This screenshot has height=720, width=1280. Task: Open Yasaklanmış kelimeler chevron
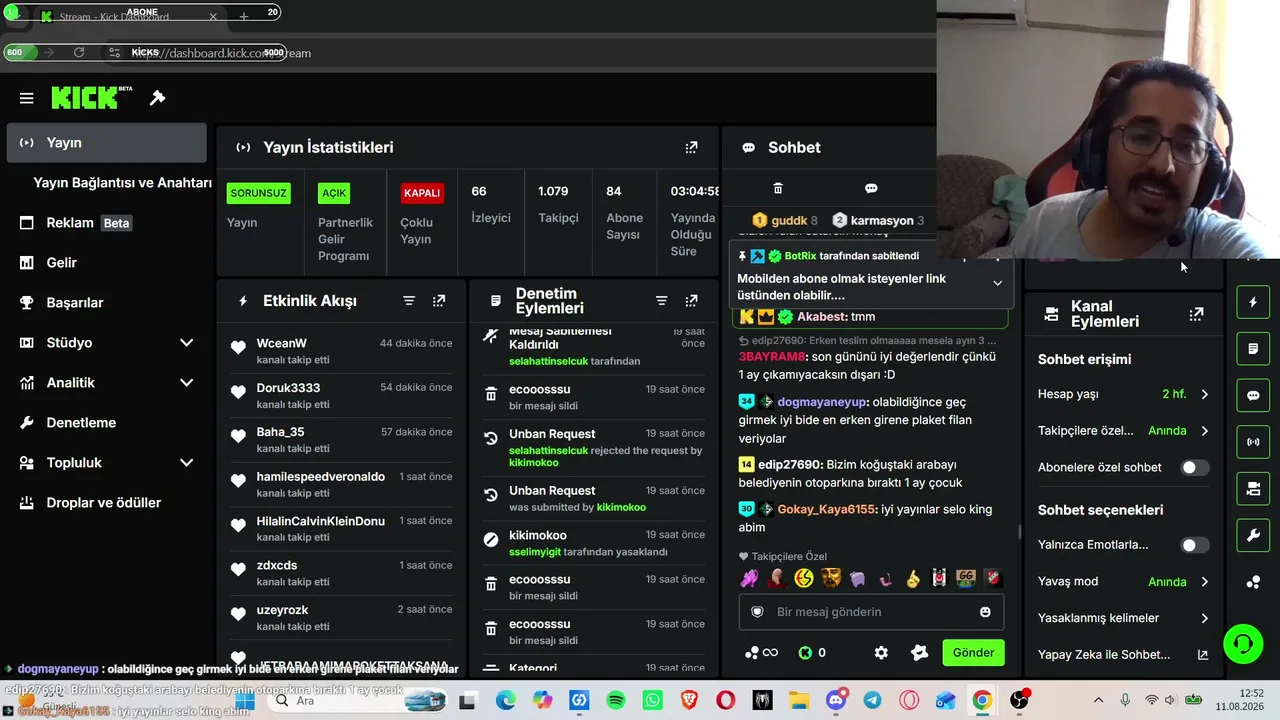click(x=1204, y=618)
